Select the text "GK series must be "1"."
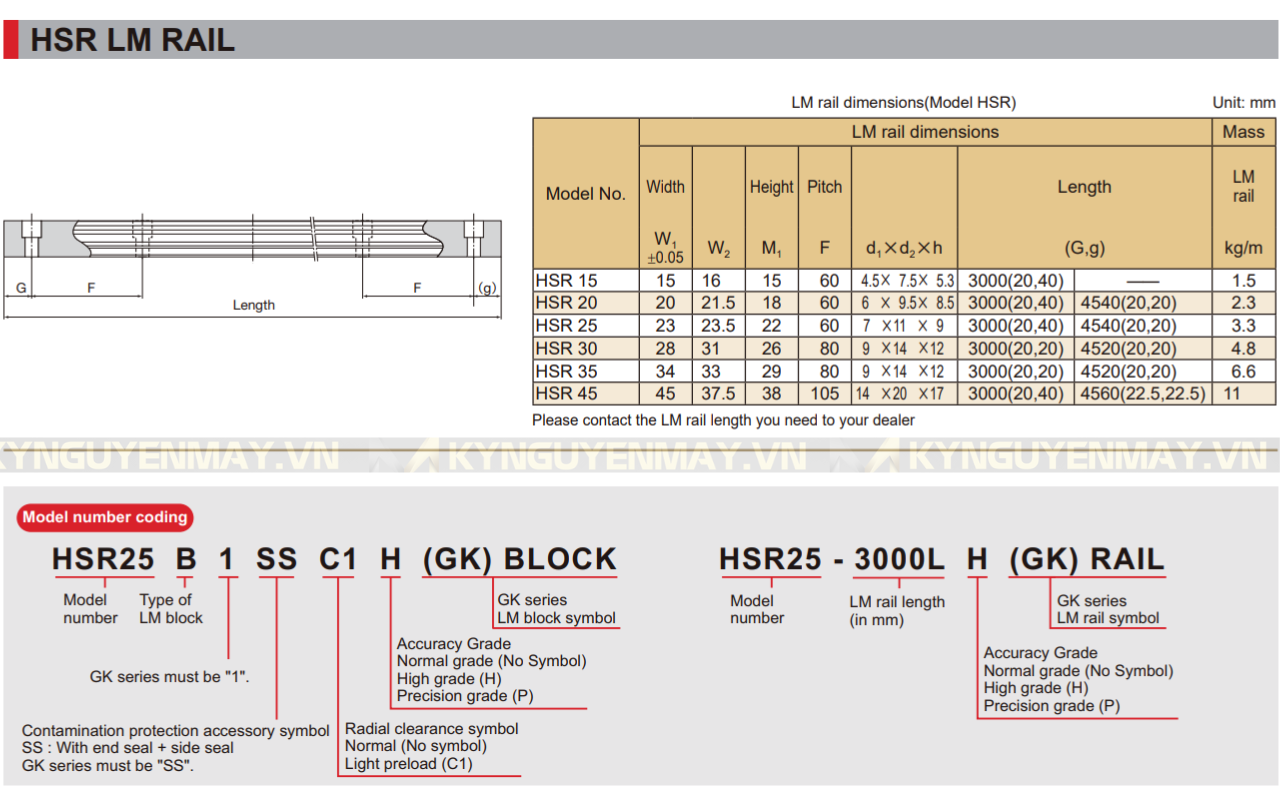The image size is (1280, 786). [170, 677]
